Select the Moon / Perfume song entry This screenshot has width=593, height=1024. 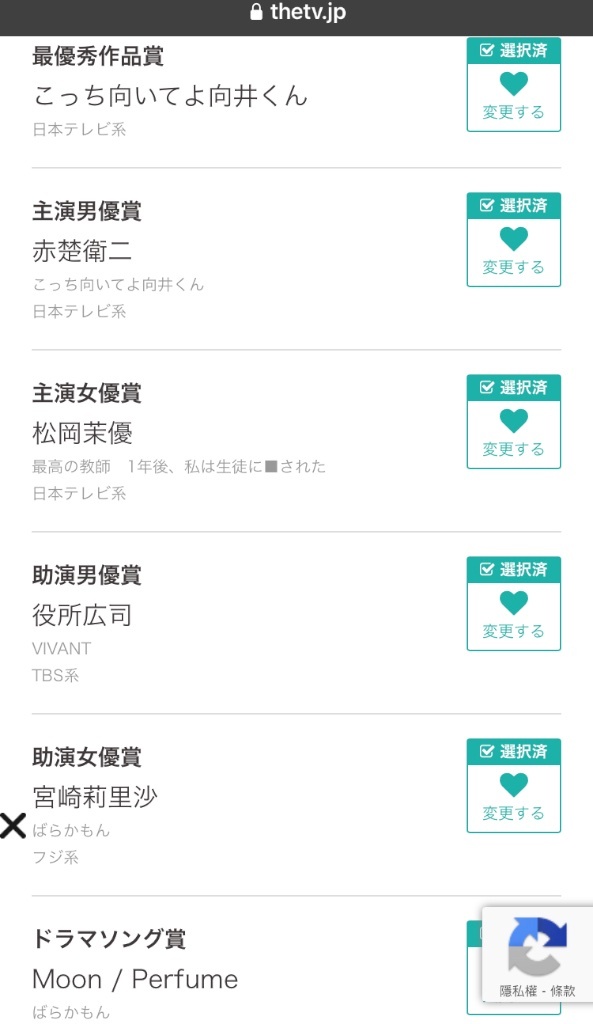coord(135,980)
